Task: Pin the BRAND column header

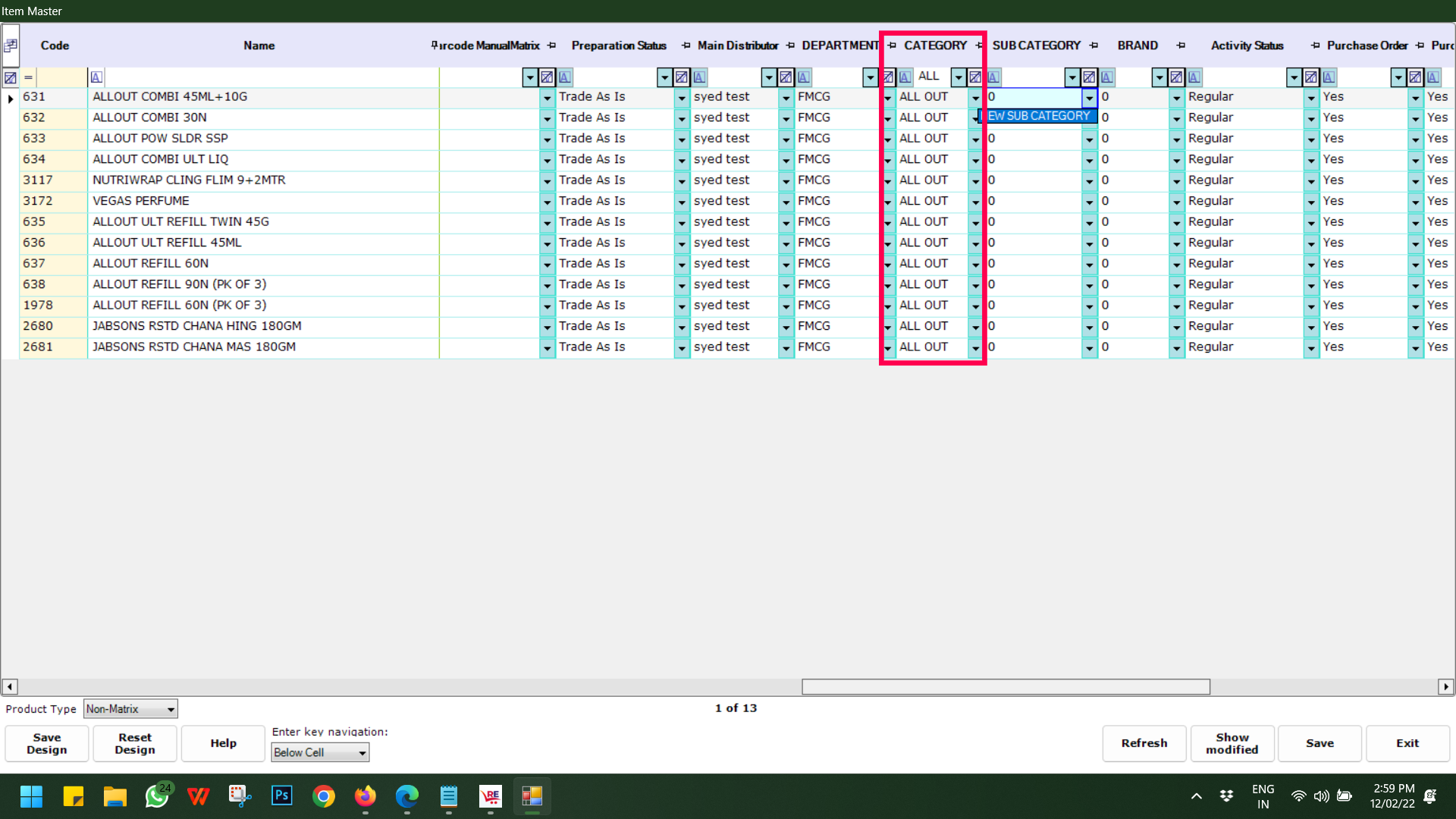Action: 1181,45
